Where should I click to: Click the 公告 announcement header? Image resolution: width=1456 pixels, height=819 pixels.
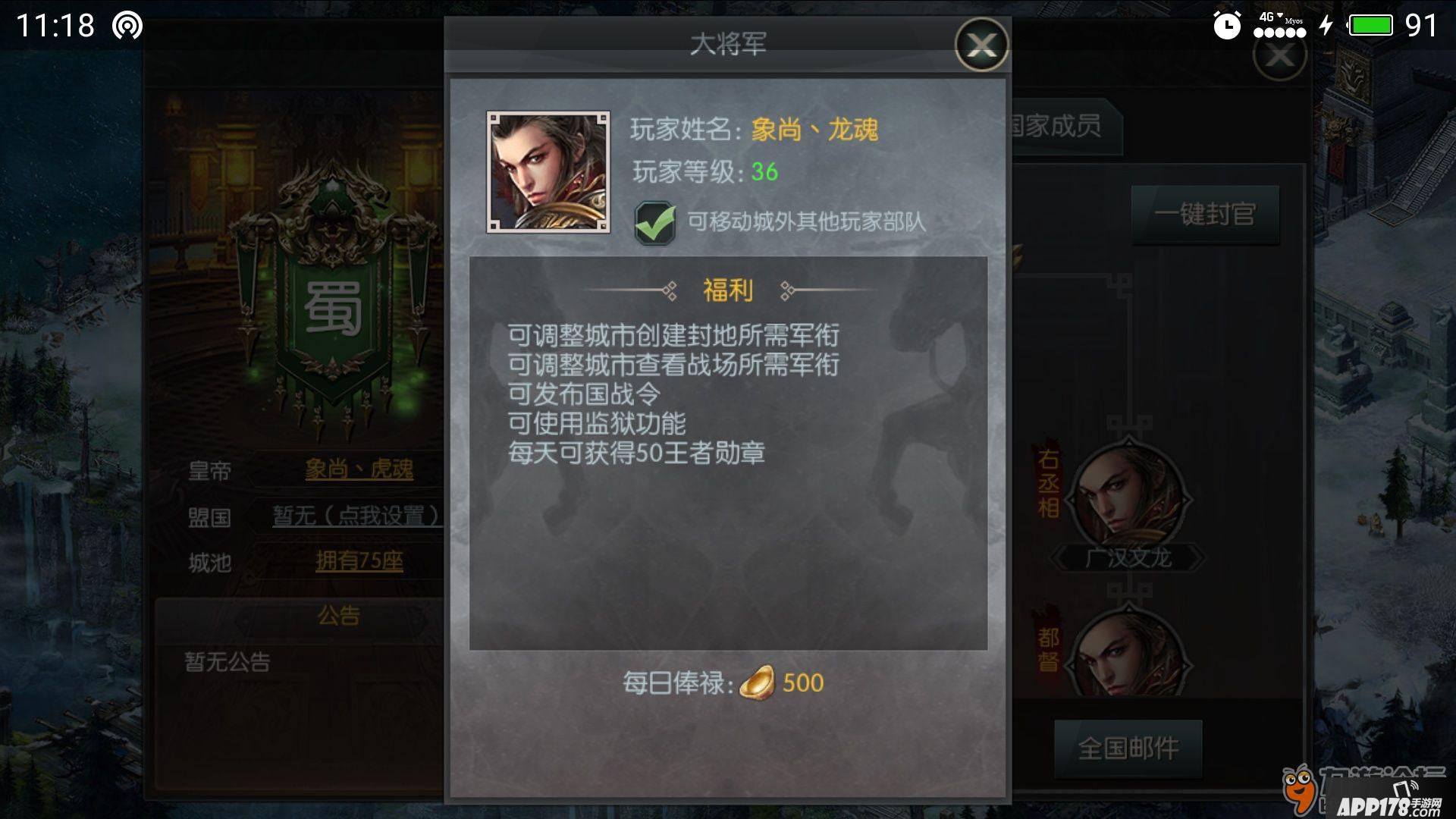pyautogui.click(x=339, y=615)
